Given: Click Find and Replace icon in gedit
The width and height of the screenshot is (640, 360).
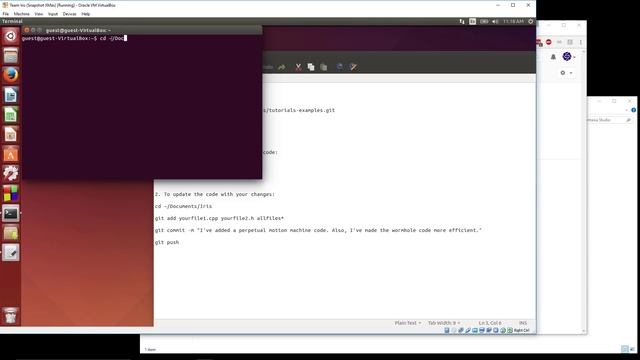Looking at the screenshot, I should [353, 67].
